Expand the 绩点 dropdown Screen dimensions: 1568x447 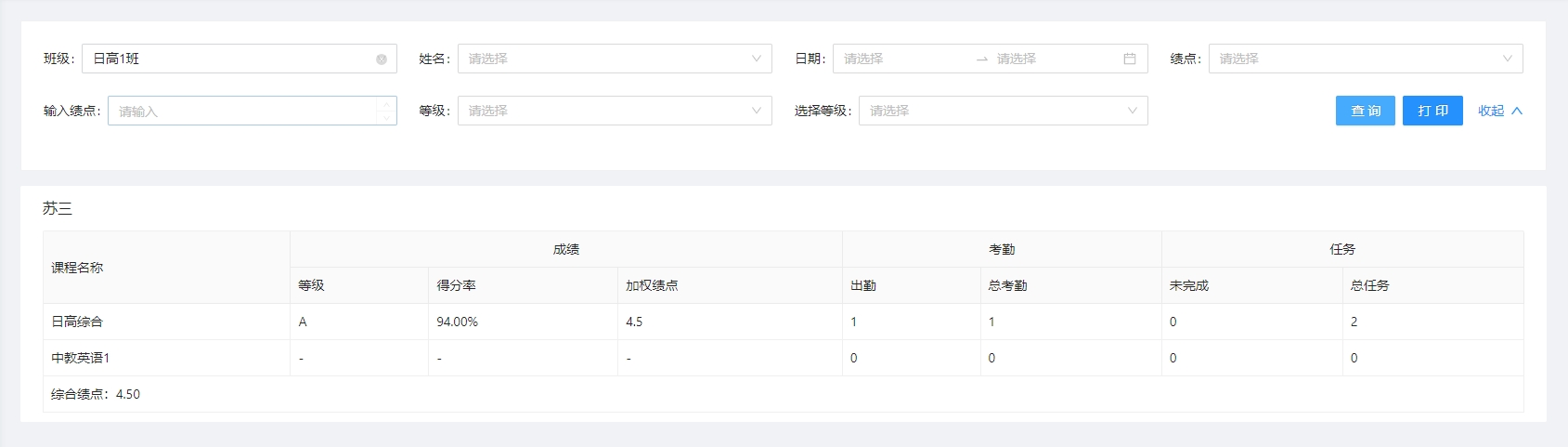coord(1365,59)
